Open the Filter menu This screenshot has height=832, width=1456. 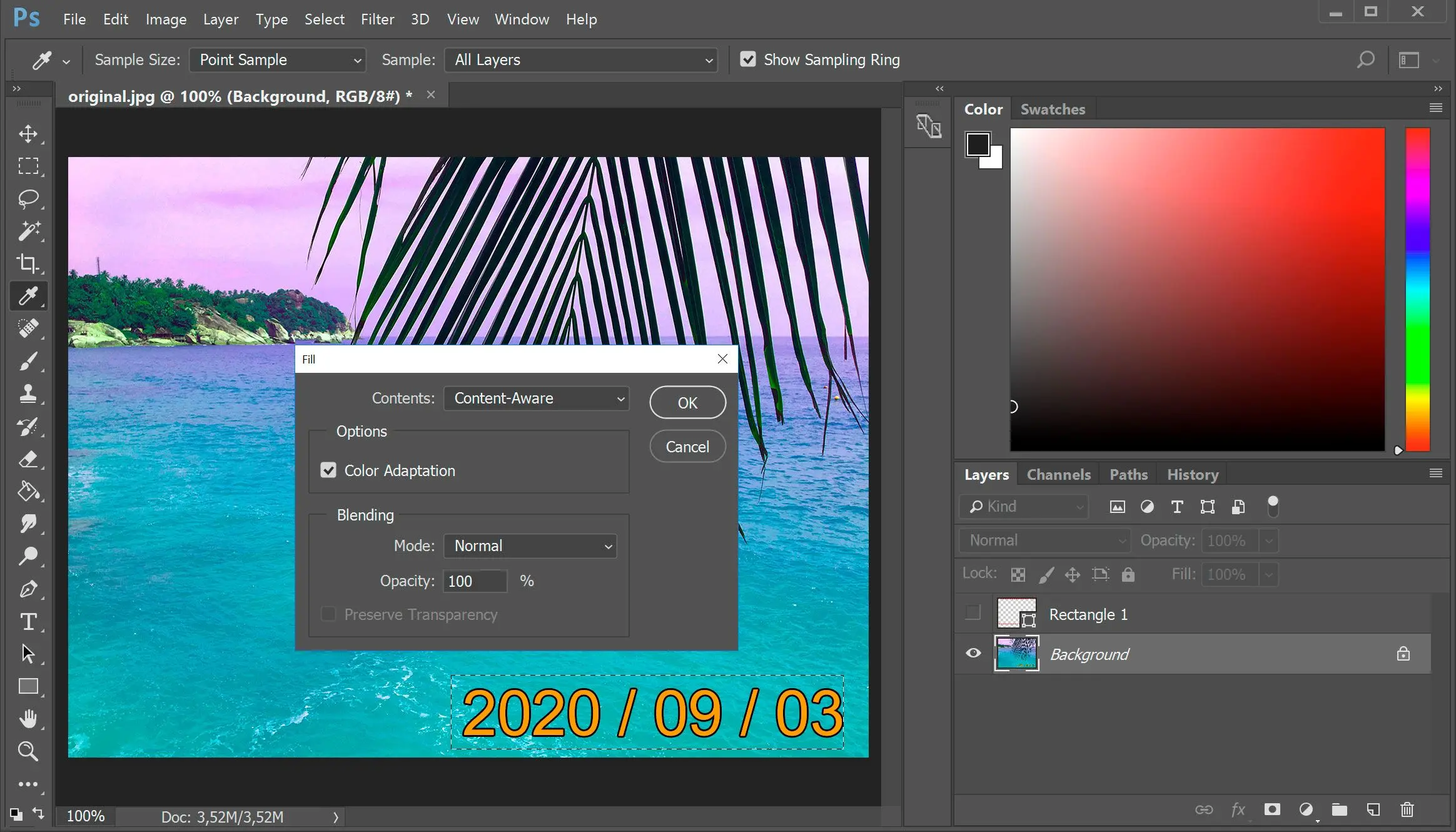click(x=375, y=19)
